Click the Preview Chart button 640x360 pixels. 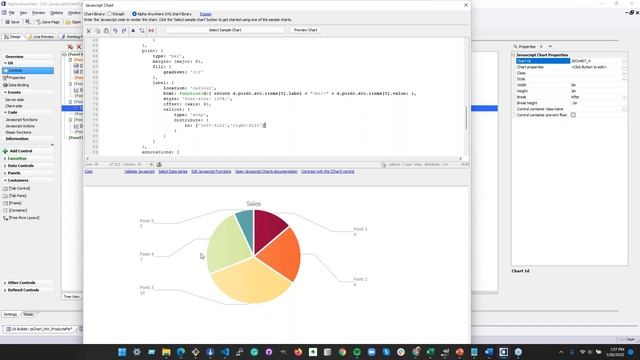click(x=305, y=30)
